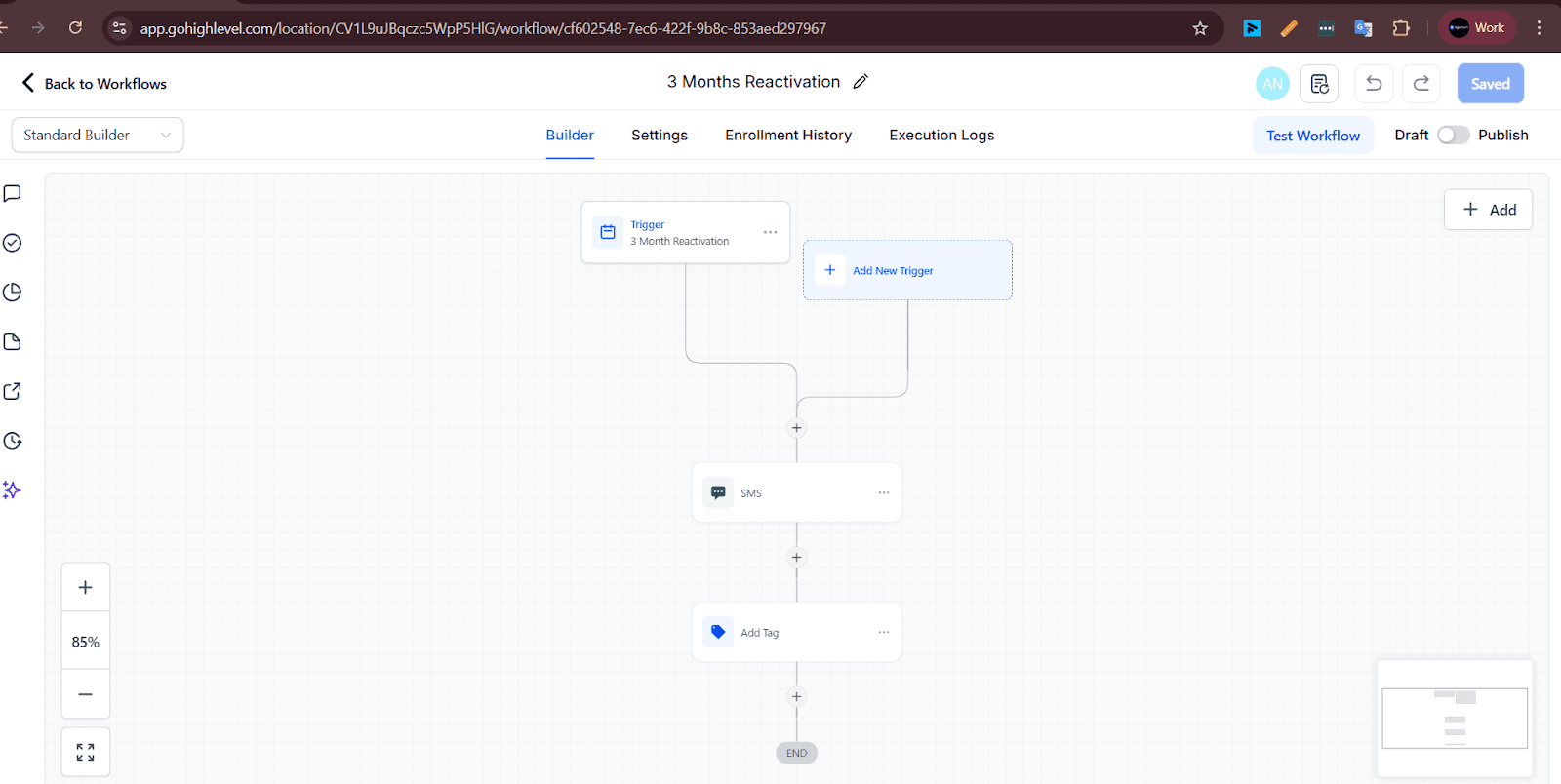
Task: Open the sticky note sidebar icon
Action: (x=13, y=342)
